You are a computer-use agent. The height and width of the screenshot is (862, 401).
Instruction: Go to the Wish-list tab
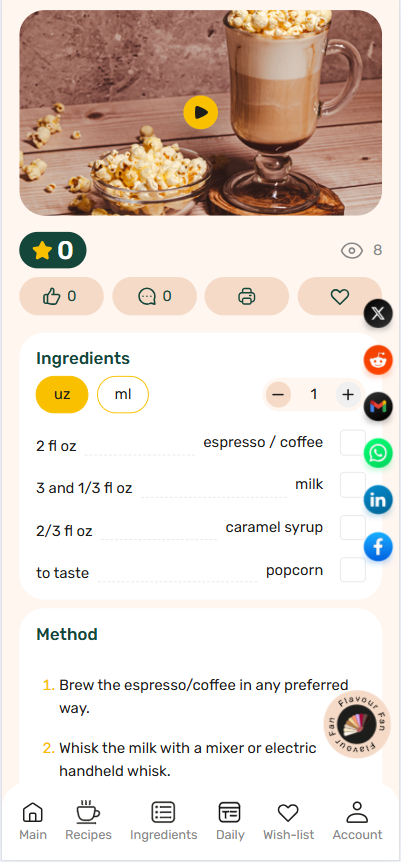288,821
